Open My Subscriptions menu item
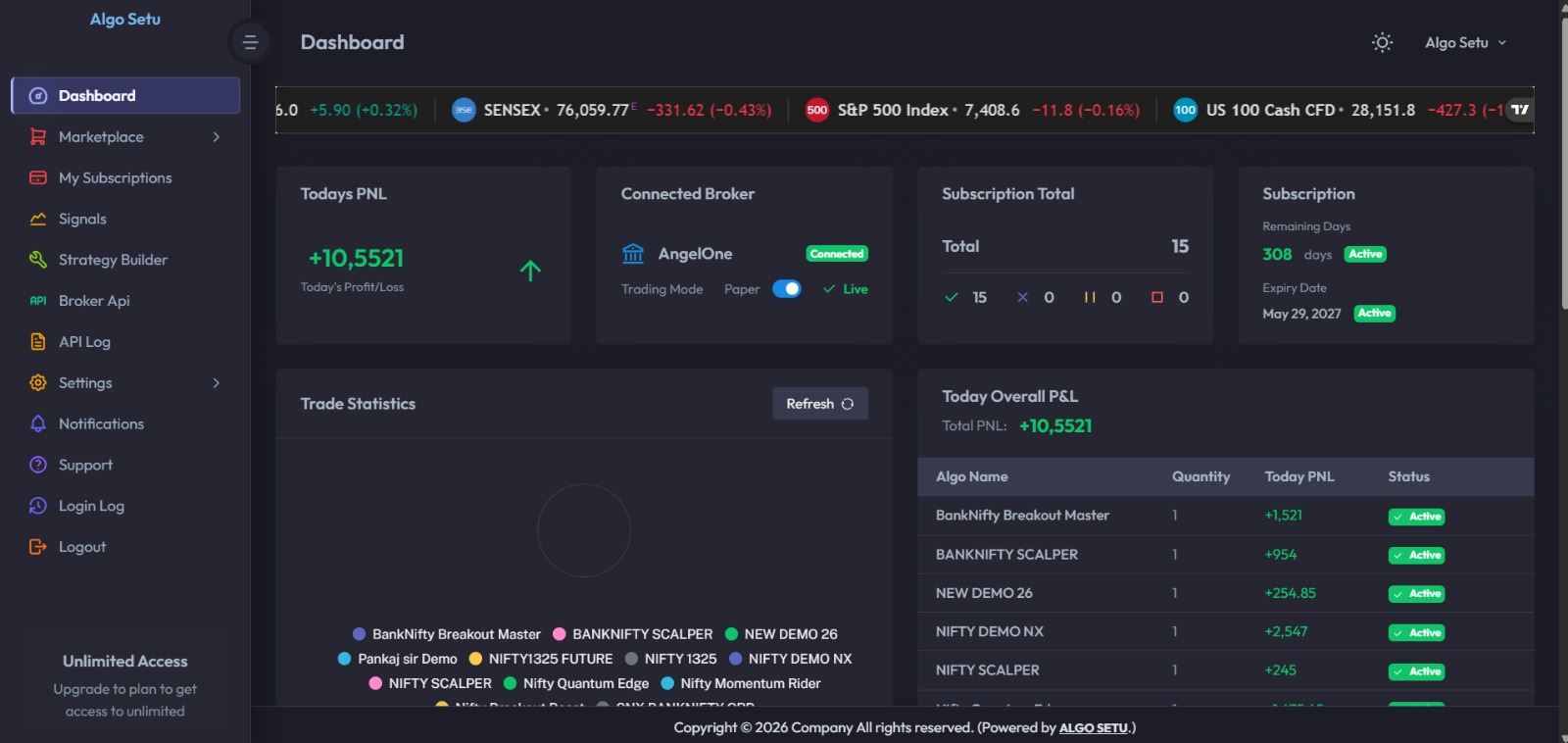The height and width of the screenshot is (743, 1568). coord(125,178)
